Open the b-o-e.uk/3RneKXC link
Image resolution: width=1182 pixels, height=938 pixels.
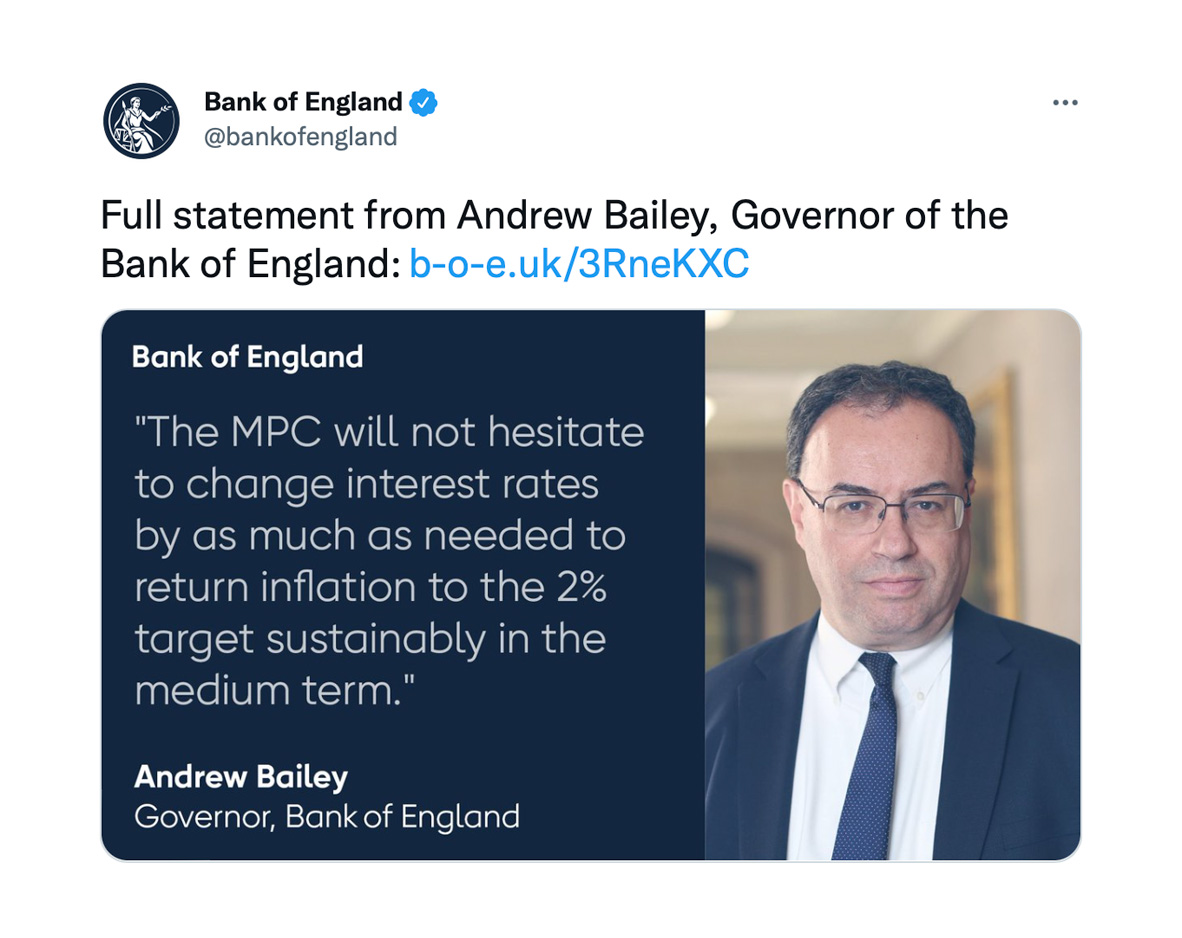579,263
